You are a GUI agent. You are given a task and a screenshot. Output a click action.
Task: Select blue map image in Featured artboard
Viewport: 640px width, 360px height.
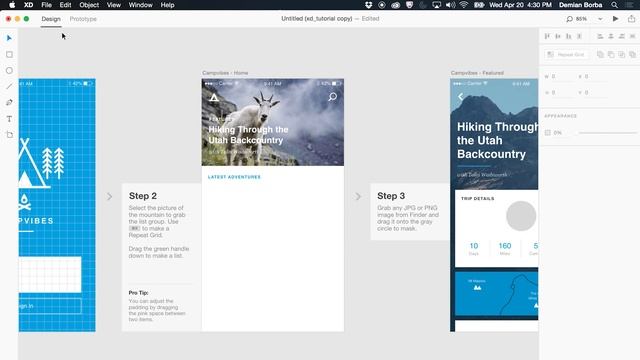click(496, 295)
